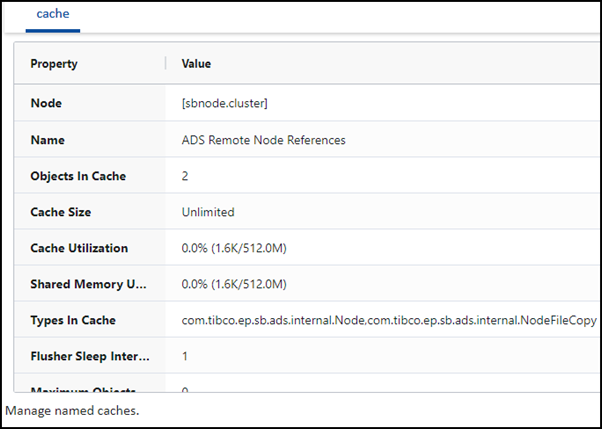Click the Value column header
Screen dimensions: 602x429
tap(196, 64)
